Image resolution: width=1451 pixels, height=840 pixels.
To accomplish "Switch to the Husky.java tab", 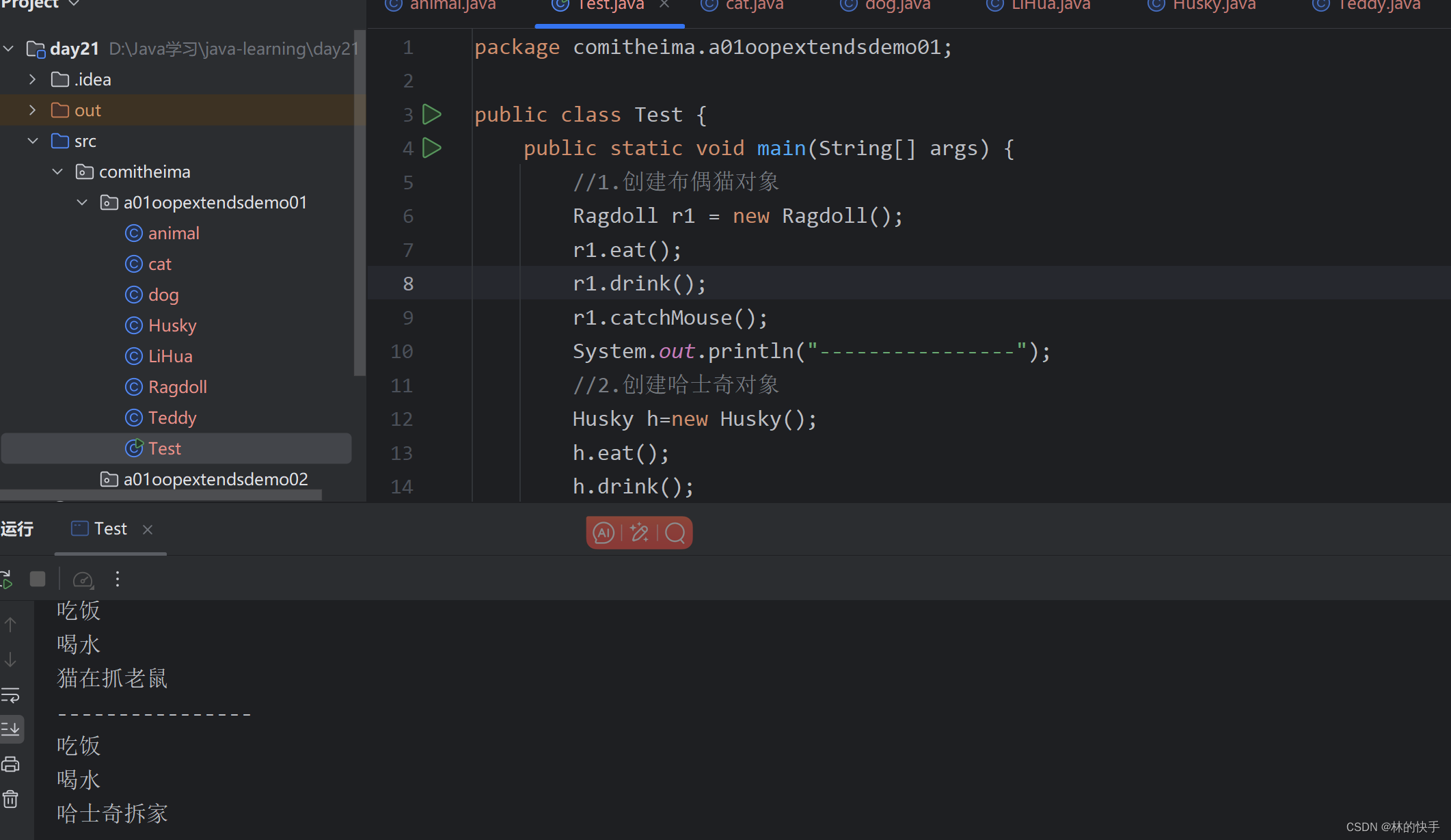I will click(x=1201, y=6).
